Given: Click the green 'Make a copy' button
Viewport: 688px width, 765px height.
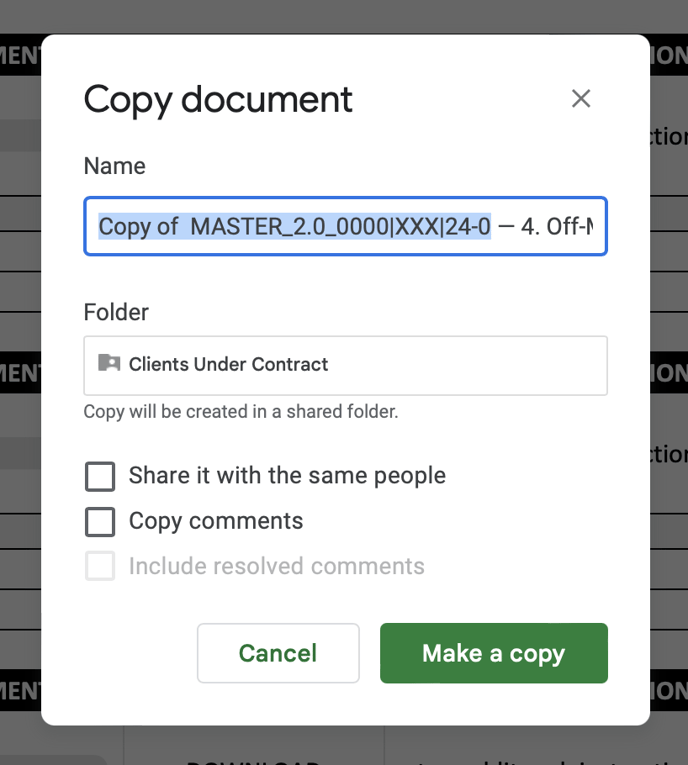Looking at the screenshot, I should coord(493,653).
